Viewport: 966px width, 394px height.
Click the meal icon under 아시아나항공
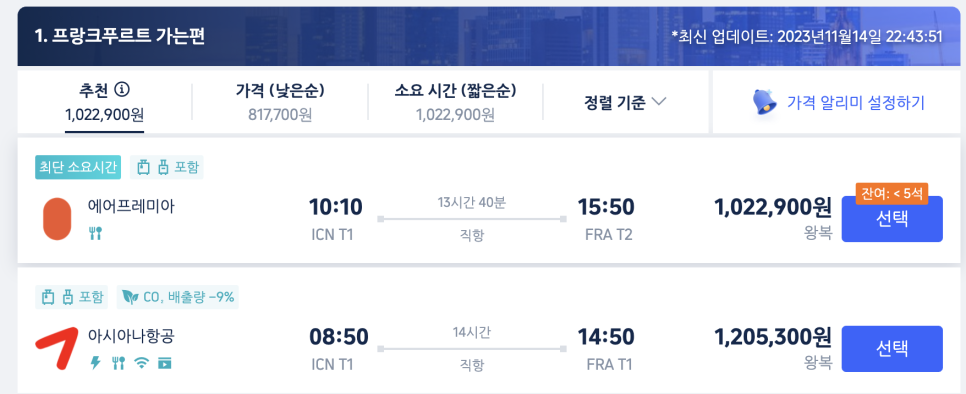(x=118, y=363)
